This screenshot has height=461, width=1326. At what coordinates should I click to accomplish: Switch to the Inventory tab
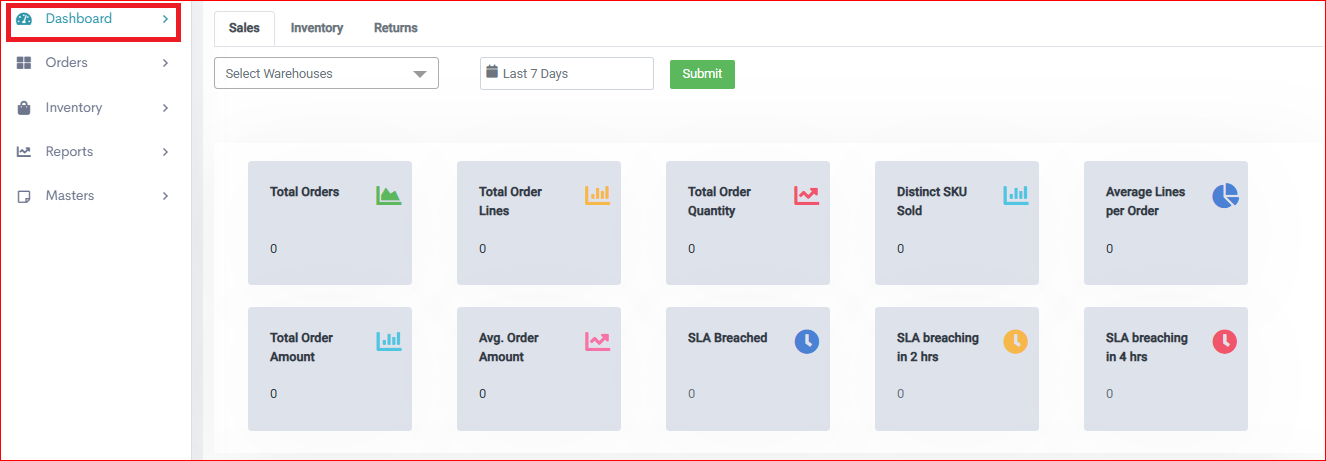317,28
